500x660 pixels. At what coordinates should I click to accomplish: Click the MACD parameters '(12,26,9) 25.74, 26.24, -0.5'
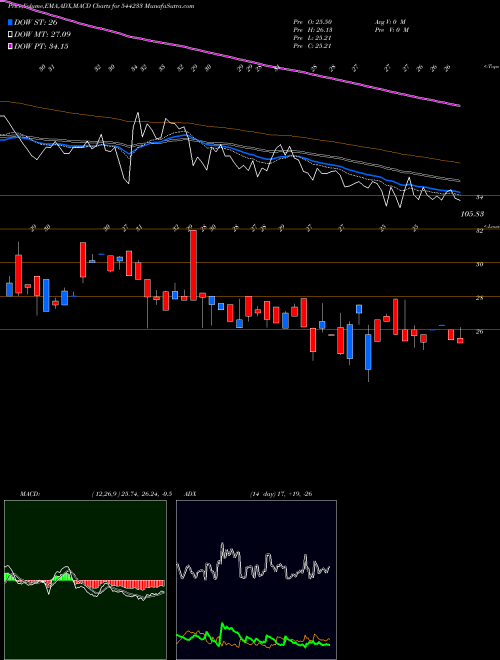pos(131,494)
